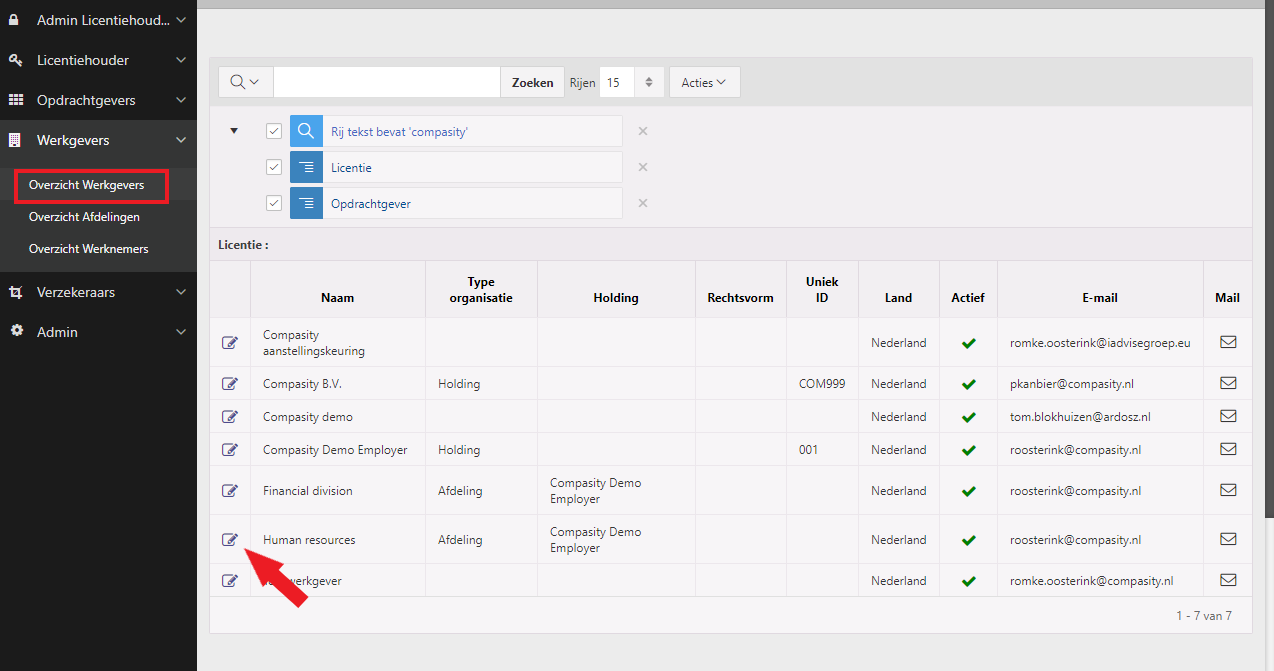Open the Acties menu

click(704, 82)
